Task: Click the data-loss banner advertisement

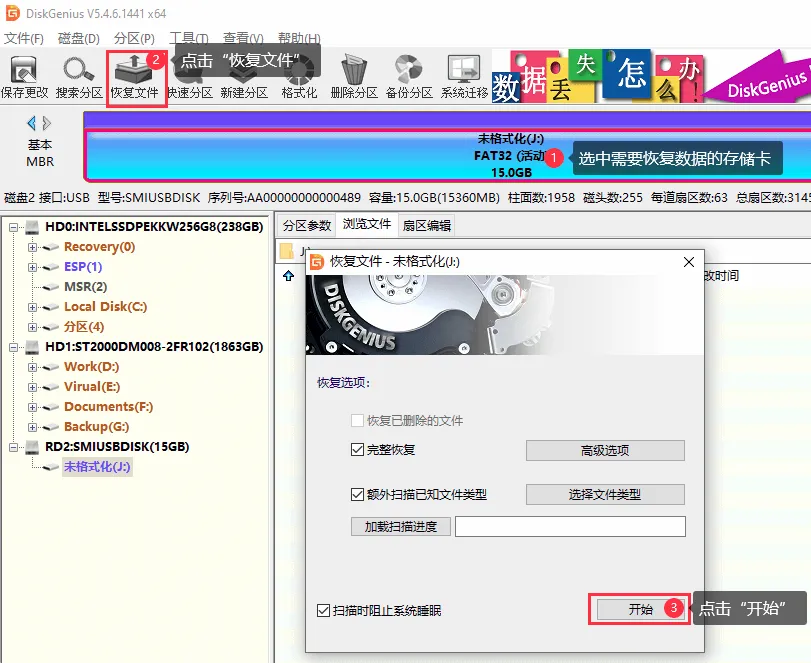Action: 651,76
